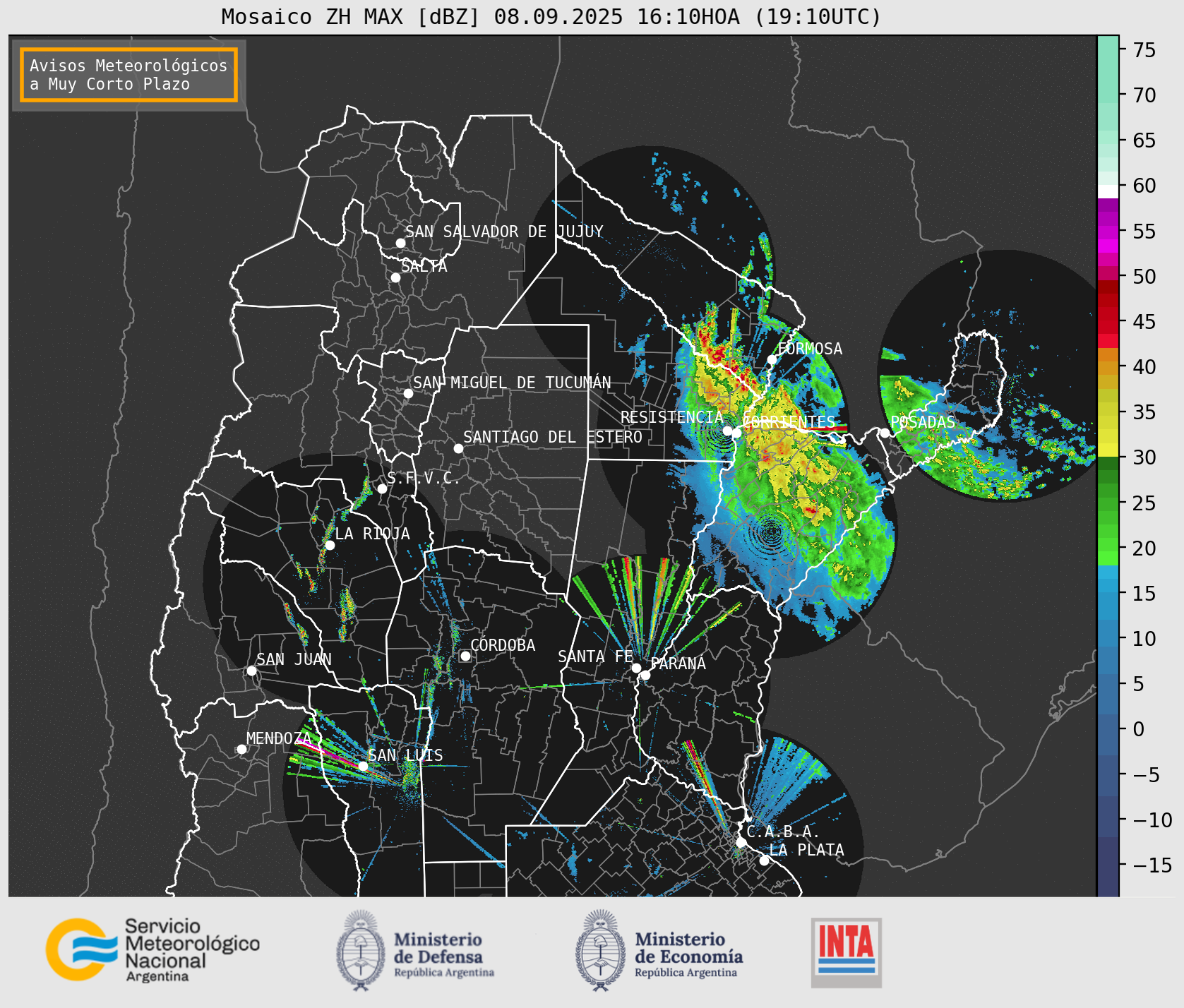1184x1008 pixels.
Task: Click the SAN SALVADOR DE JUJUY label
Action: click(504, 232)
